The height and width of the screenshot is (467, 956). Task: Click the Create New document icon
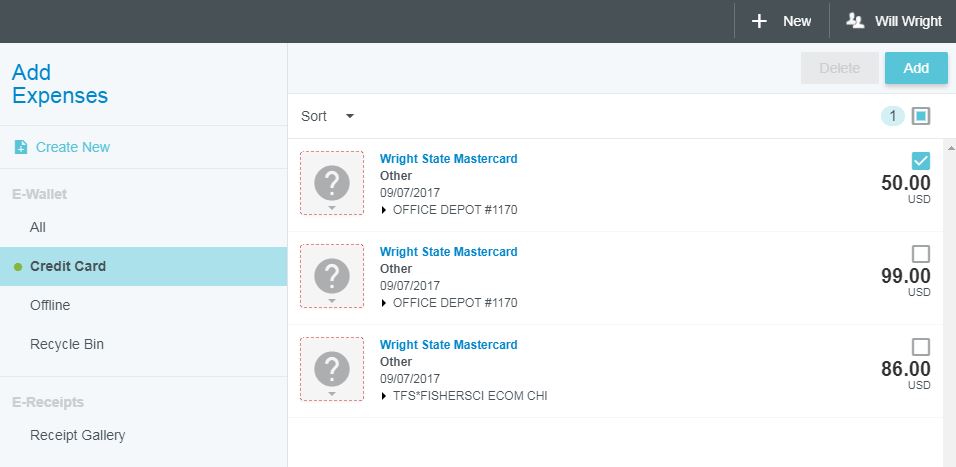coord(21,147)
